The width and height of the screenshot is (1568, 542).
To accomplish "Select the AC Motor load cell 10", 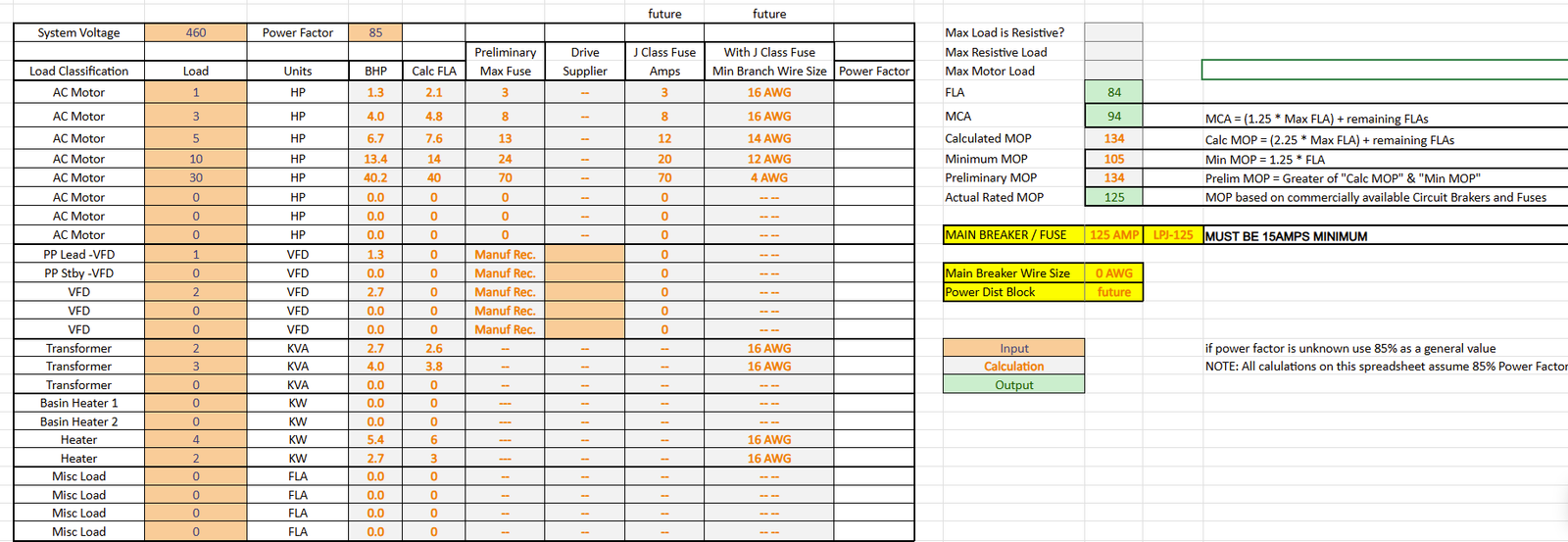I will 196,159.
